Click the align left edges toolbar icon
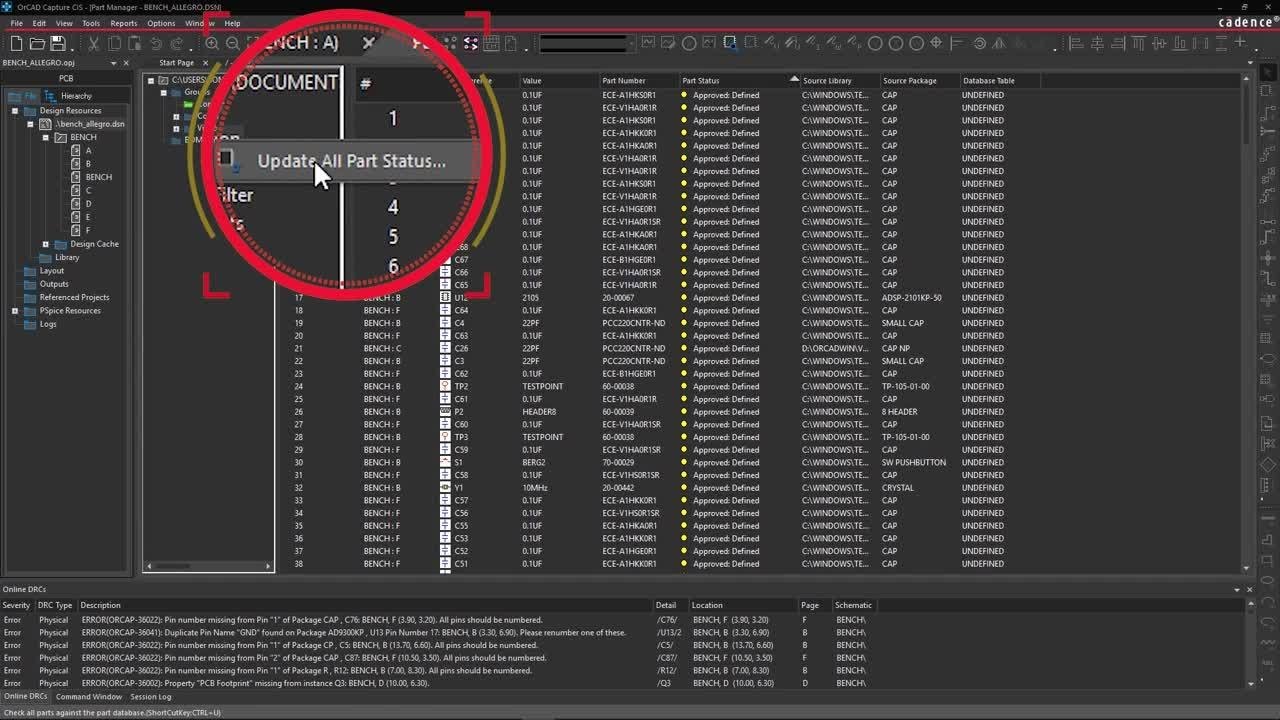Image resolution: width=1280 pixels, height=720 pixels. click(1077, 43)
